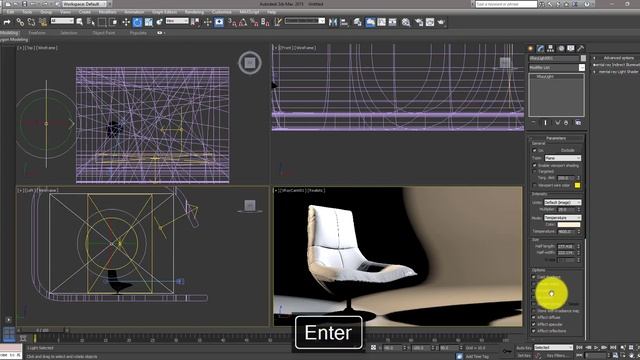Toggle the Affect reflections checkbox
This screenshot has width=640, height=360.
pyautogui.click(x=534, y=331)
